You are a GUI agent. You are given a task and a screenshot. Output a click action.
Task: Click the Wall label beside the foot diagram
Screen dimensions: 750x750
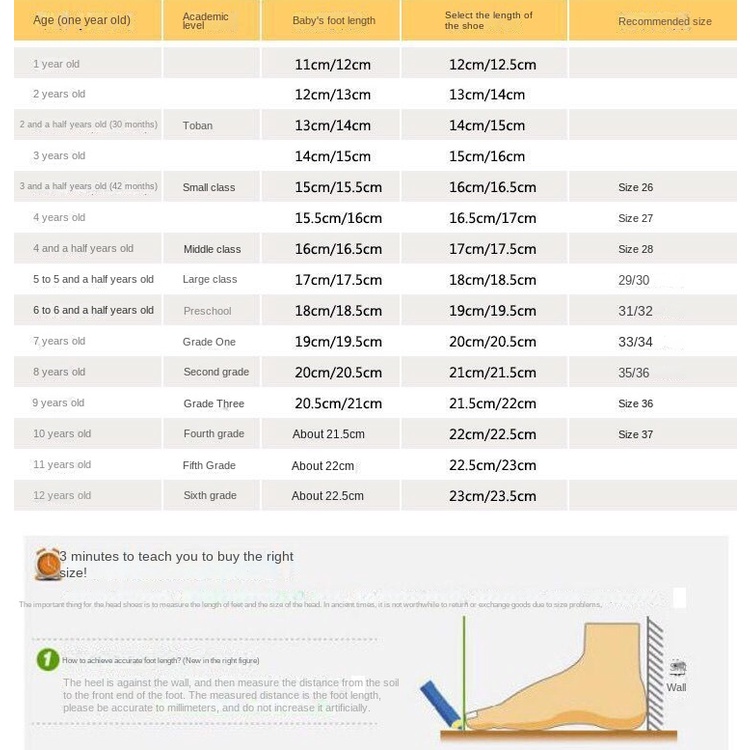point(676,687)
